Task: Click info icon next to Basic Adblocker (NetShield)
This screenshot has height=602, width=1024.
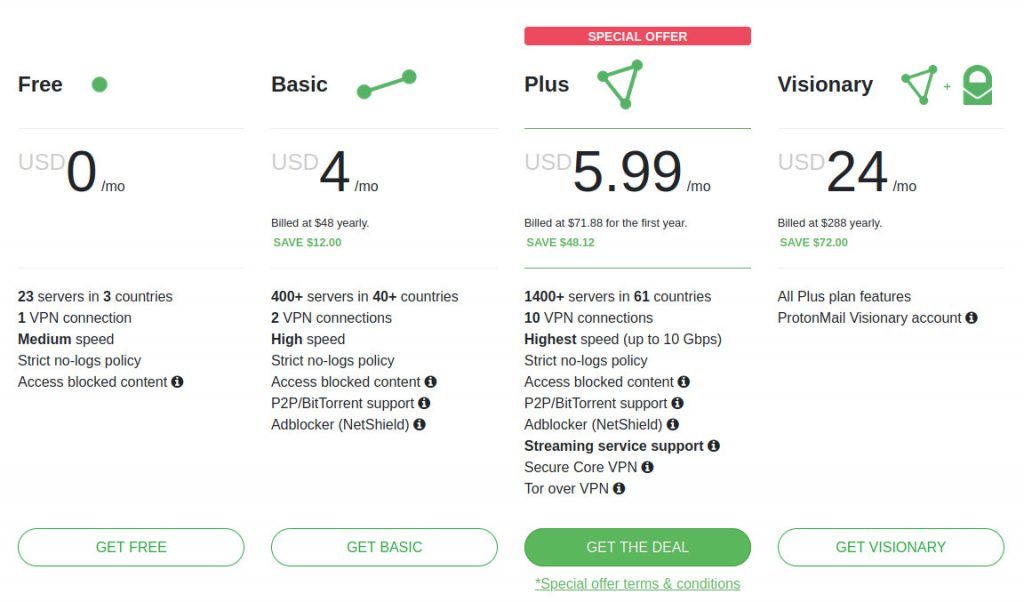Action: point(419,424)
